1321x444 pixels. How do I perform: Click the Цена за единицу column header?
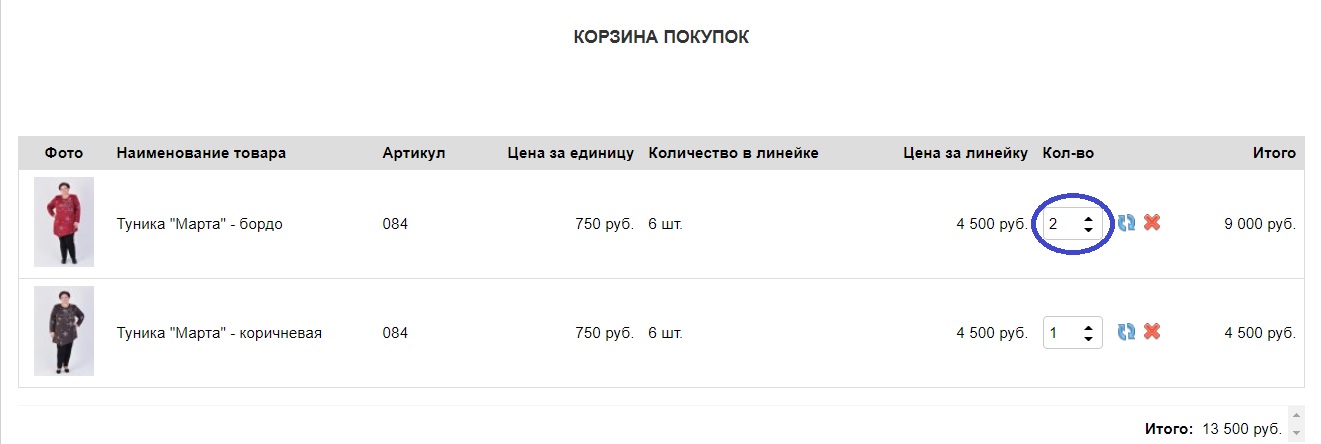[x=570, y=153]
